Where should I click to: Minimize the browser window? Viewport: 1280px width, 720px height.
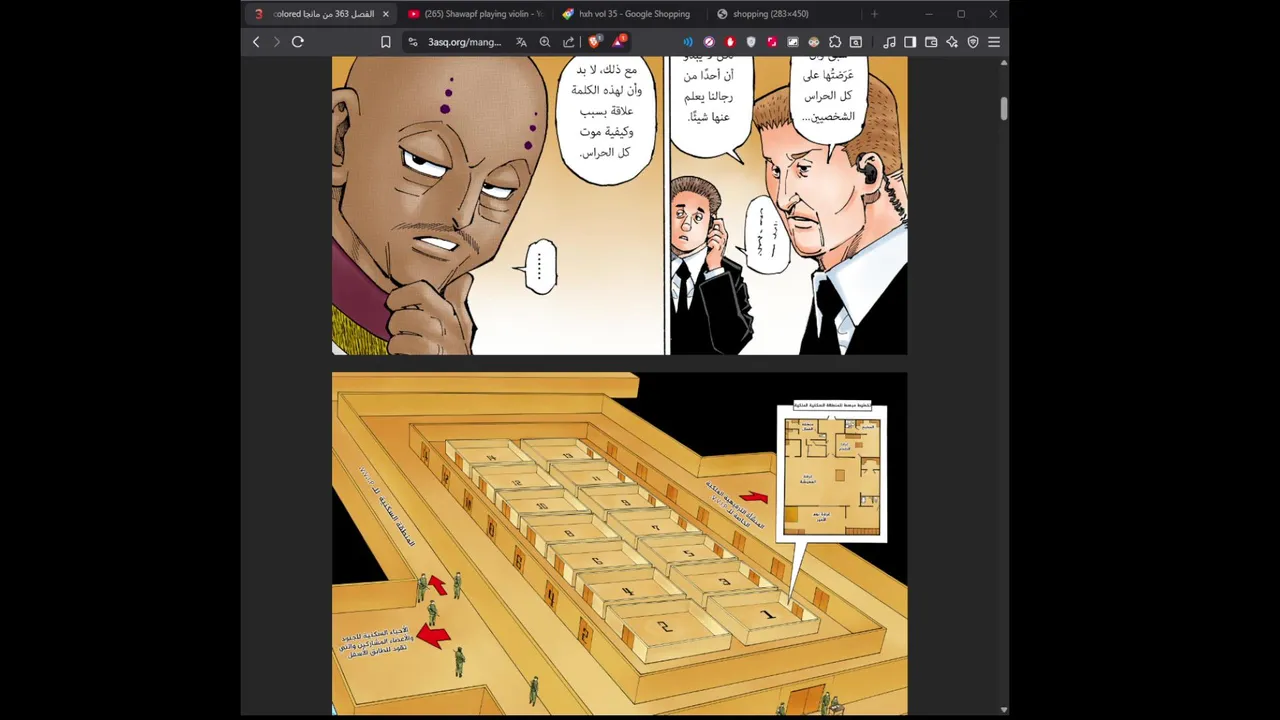[928, 14]
